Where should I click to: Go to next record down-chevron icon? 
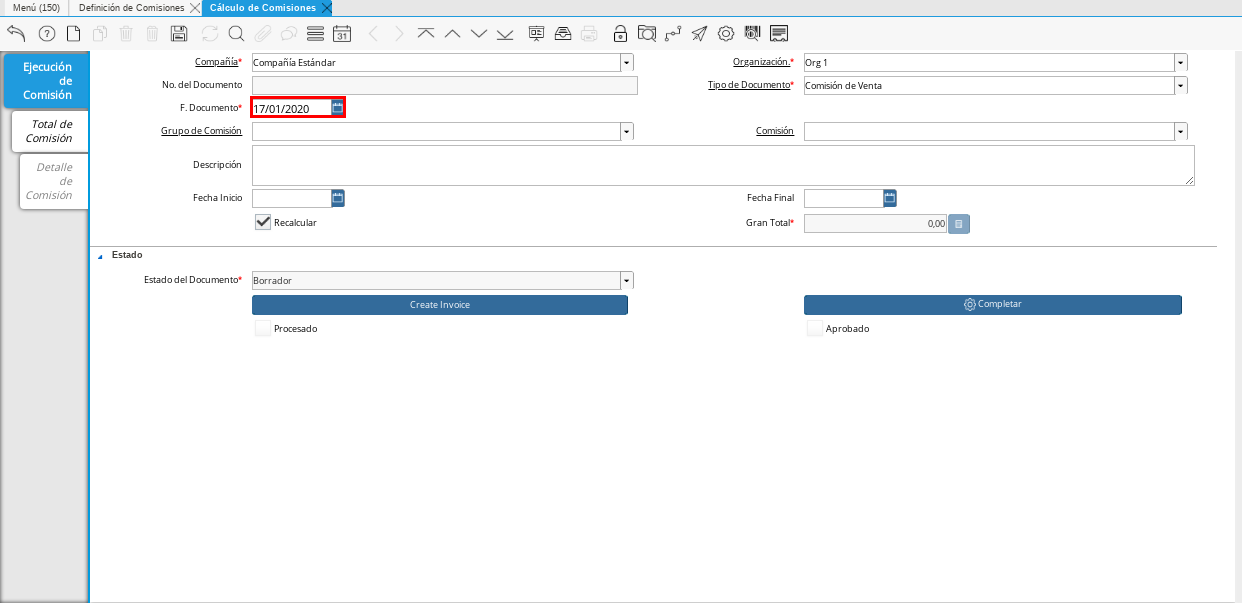click(478, 33)
